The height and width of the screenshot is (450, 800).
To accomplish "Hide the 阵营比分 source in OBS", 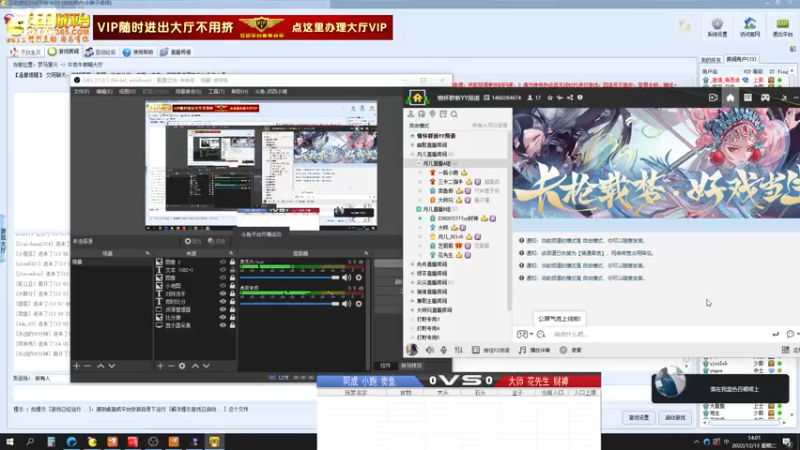I will pyautogui.click(x=222, y=302).
